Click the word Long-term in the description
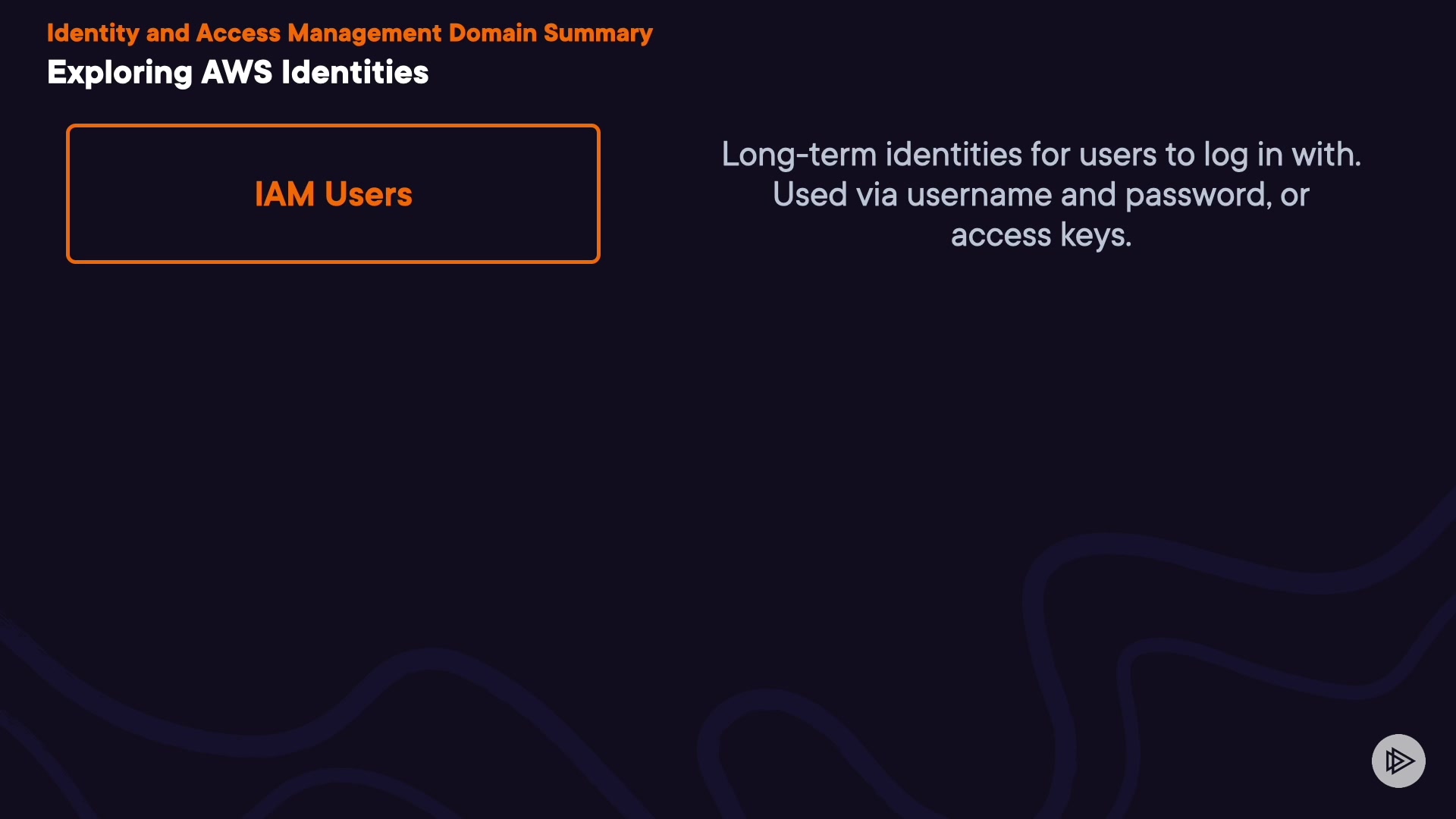This screenshot has width=1456, height=819. (x=799, y=155)
